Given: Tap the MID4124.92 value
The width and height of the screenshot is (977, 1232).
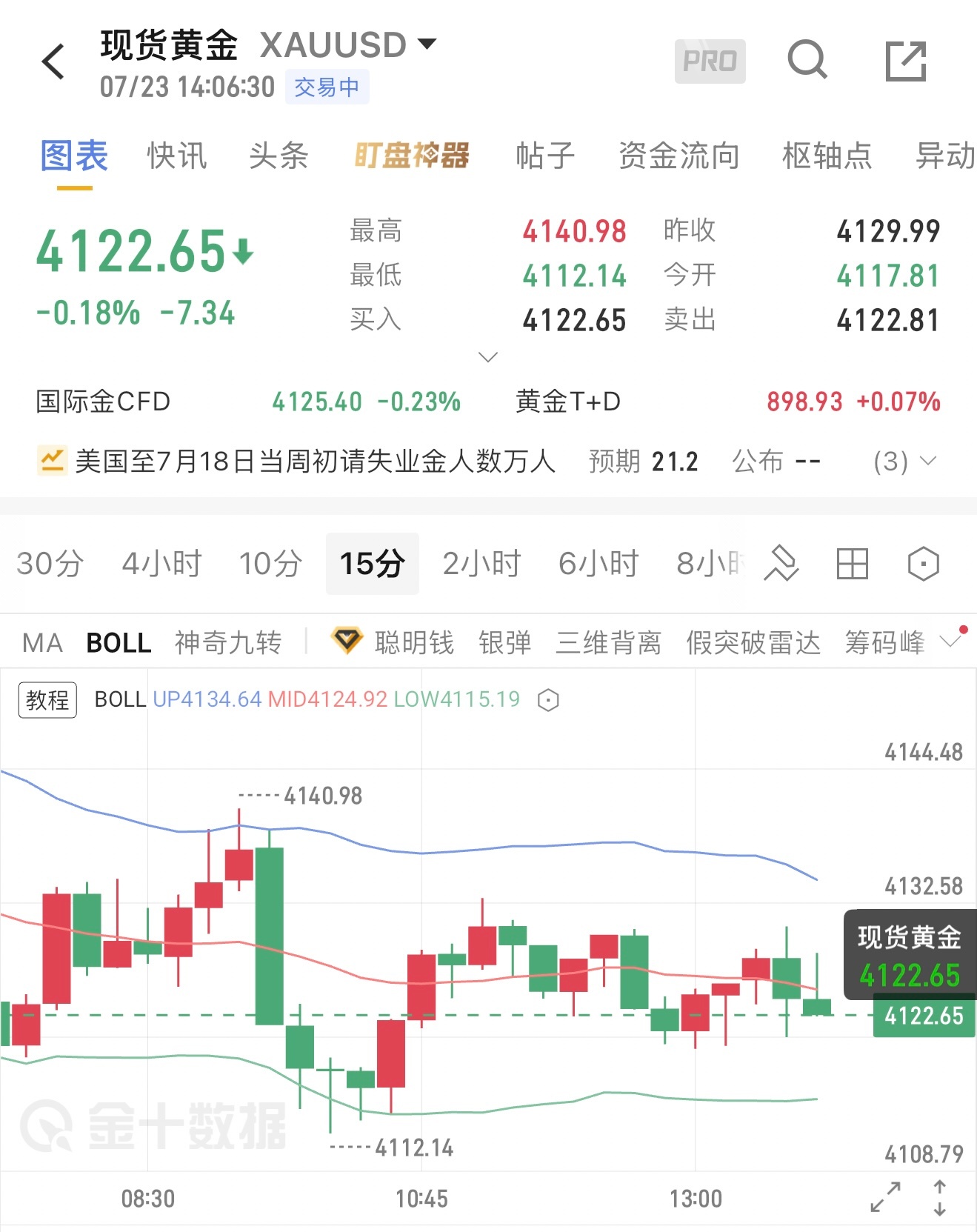Looking at the screenshot, I should coord(327,699).
